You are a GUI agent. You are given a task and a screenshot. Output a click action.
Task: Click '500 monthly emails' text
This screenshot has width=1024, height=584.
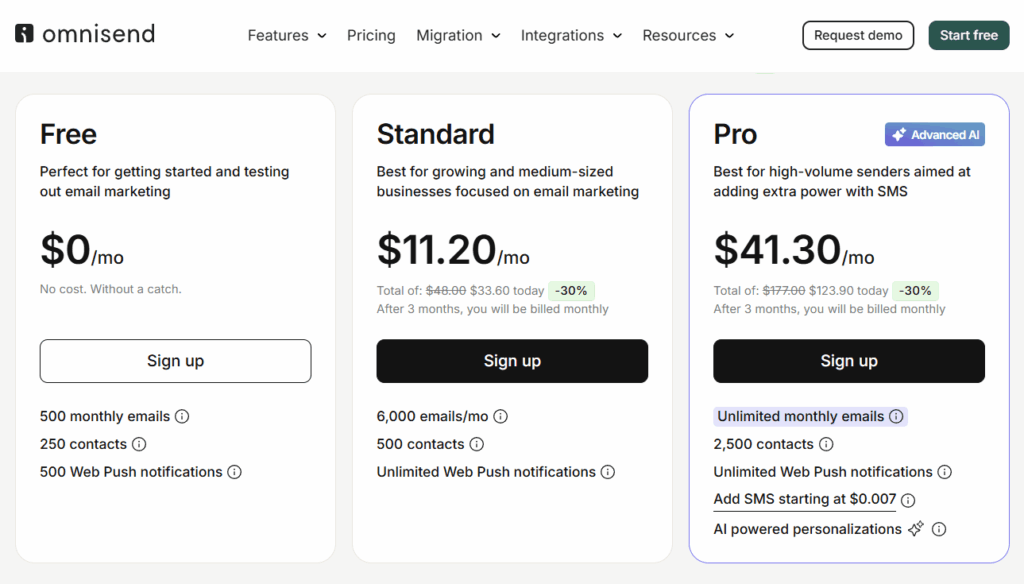[x=104, y=416]
